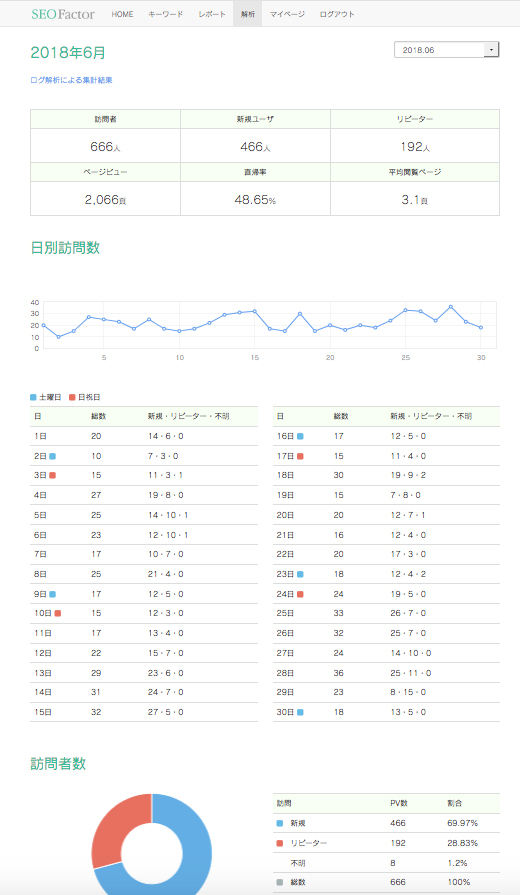Click the 29日 breakdown 8・15・0
520x895 pixels.
pyautogui.click(x=408, y=692)
